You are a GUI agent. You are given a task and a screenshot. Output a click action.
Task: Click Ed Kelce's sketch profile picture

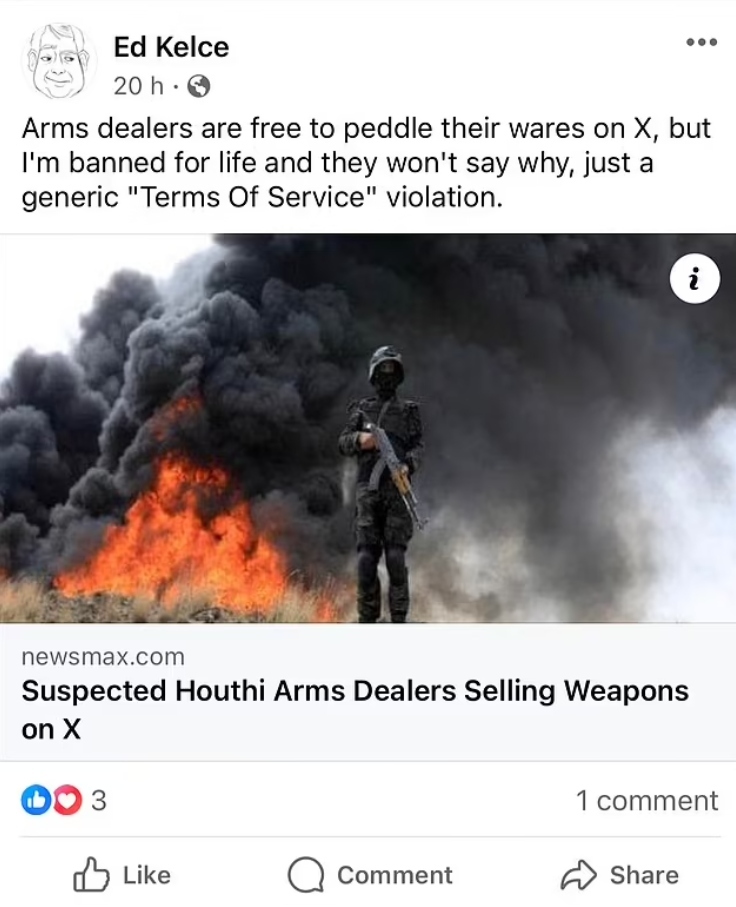[56, 62]
